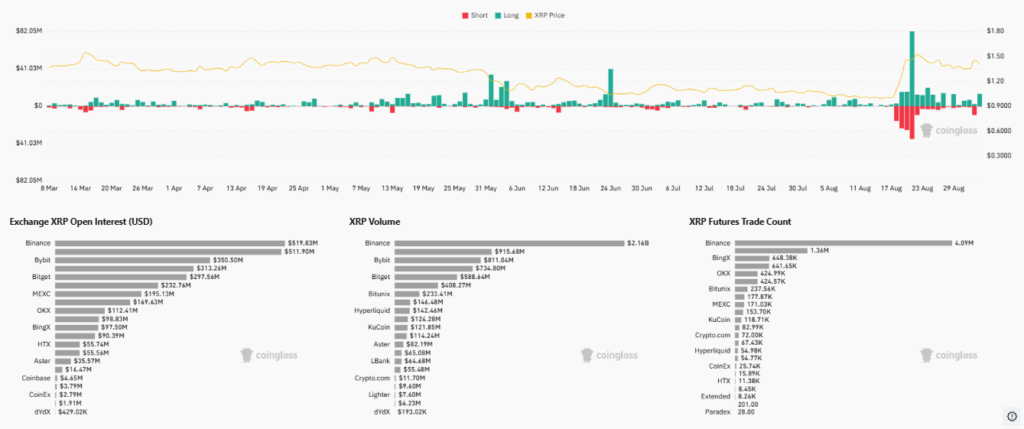Click the $2.16B Binance volume value
This screenshot has height=429, width=1024.
(x=638, y=243)
